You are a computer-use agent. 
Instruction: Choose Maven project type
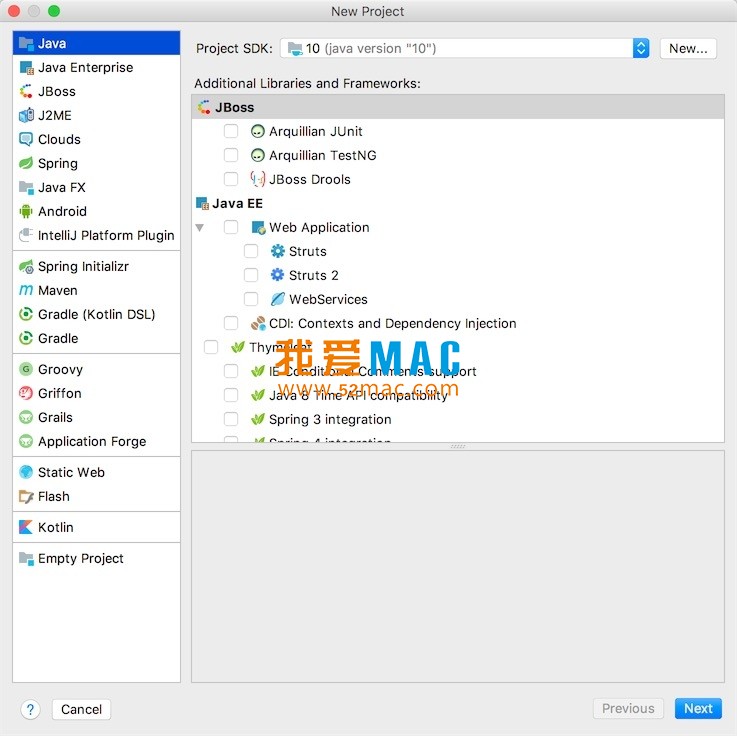pyautogui.click(x=96, y=290)
